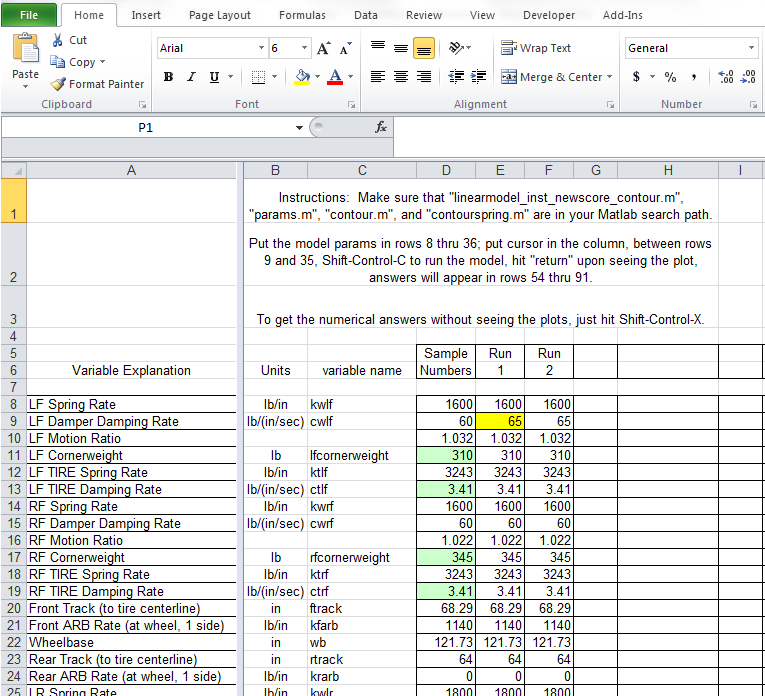Viewport: 765px width, 696px height.
Task: Select cell 'LF Spring Rate'
Action: 131,404
